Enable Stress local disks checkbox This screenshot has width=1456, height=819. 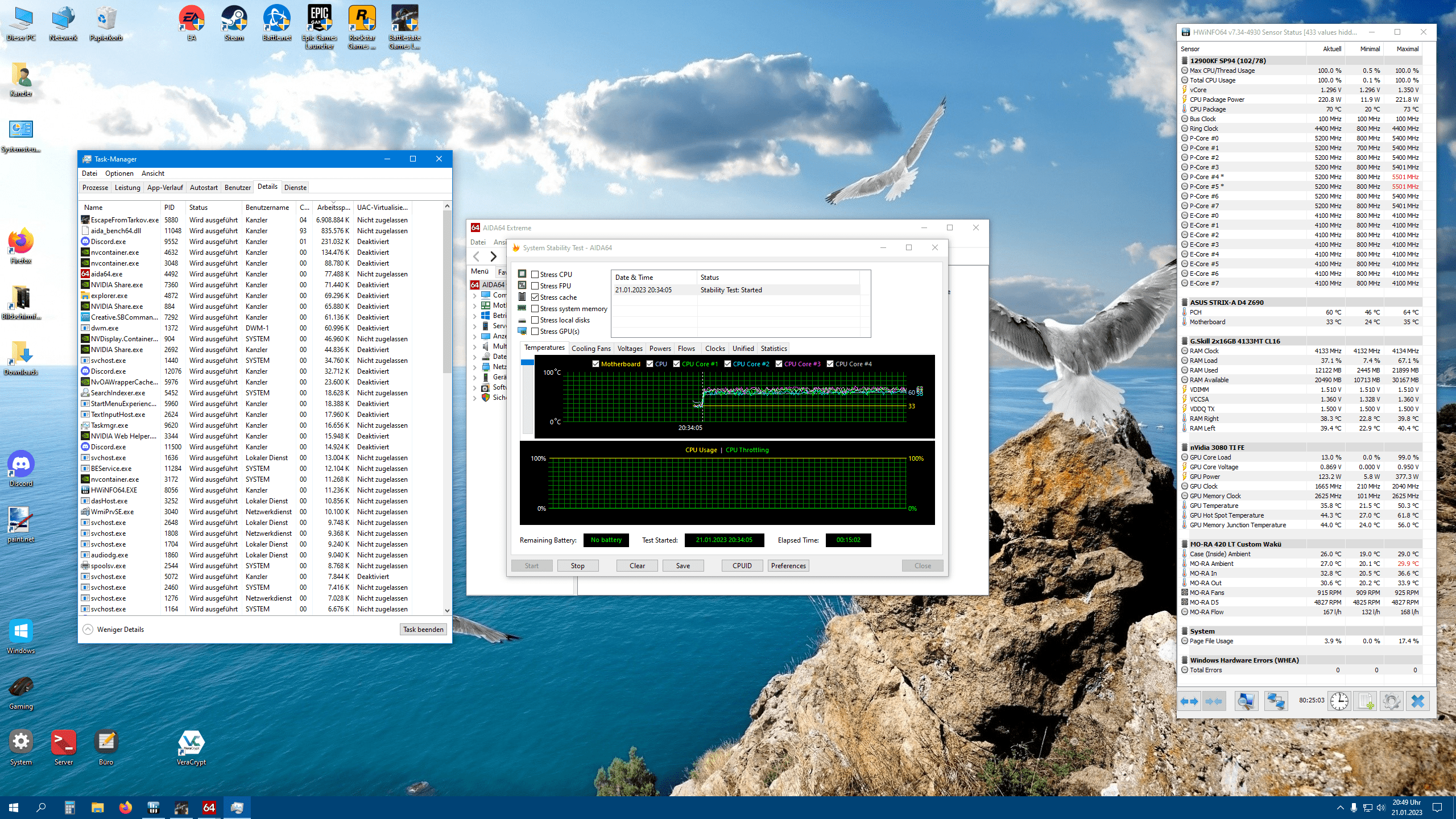tap(535, 320)
